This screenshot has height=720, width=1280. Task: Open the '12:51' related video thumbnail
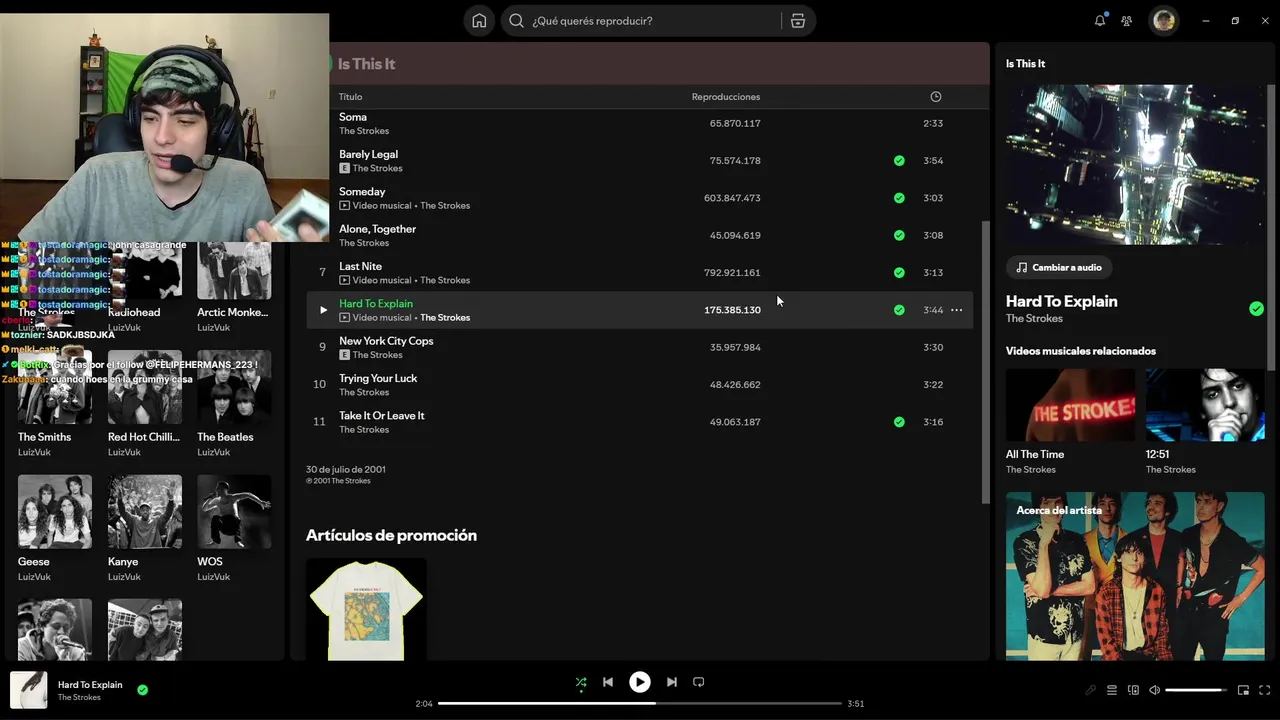click(1205, 405)
